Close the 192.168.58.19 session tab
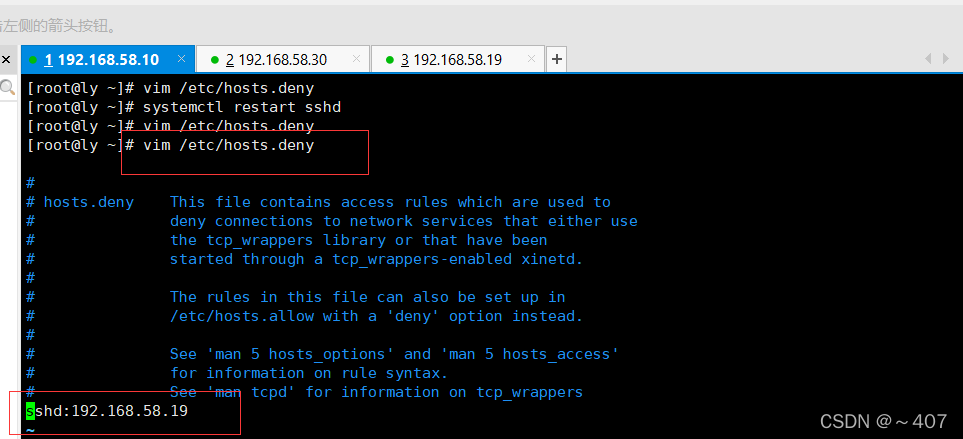Screen dimensions: 963x439 tap(531, 59)
